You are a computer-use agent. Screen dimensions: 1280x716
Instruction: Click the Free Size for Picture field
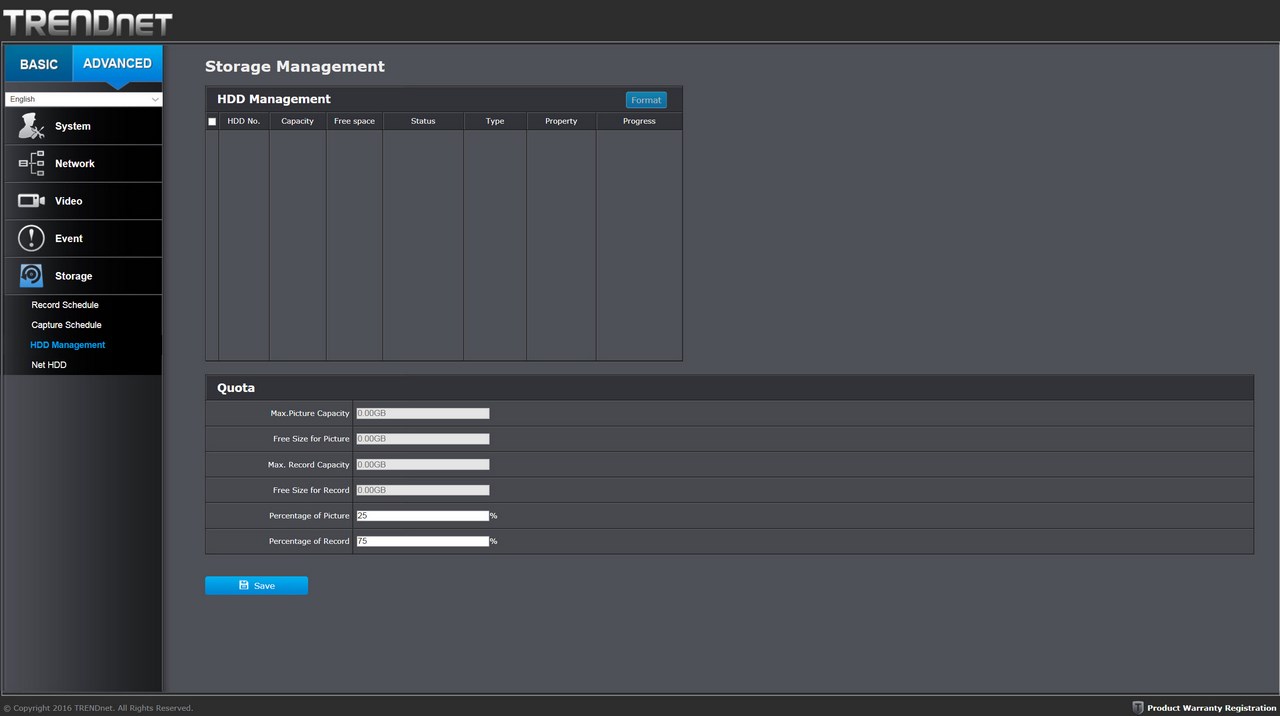click(x=422, y=439)
